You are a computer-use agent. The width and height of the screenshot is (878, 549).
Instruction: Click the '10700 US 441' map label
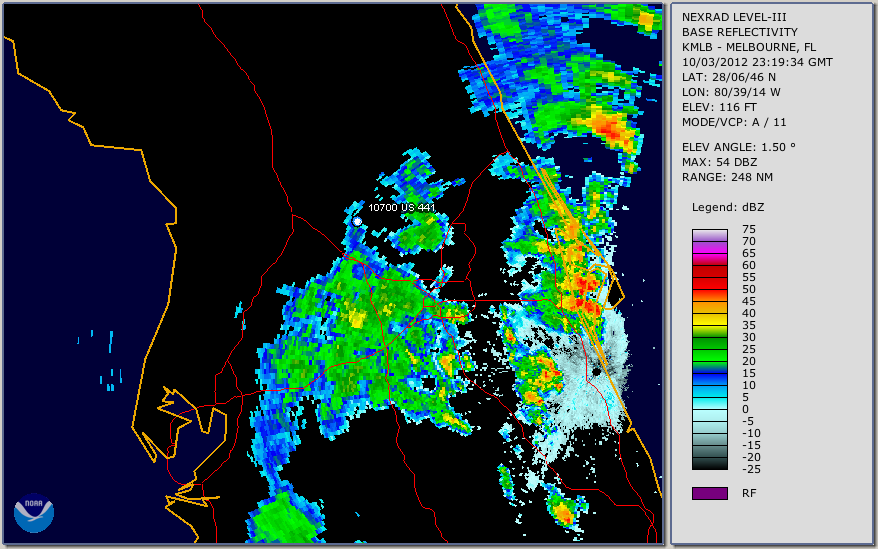(401, 207)
